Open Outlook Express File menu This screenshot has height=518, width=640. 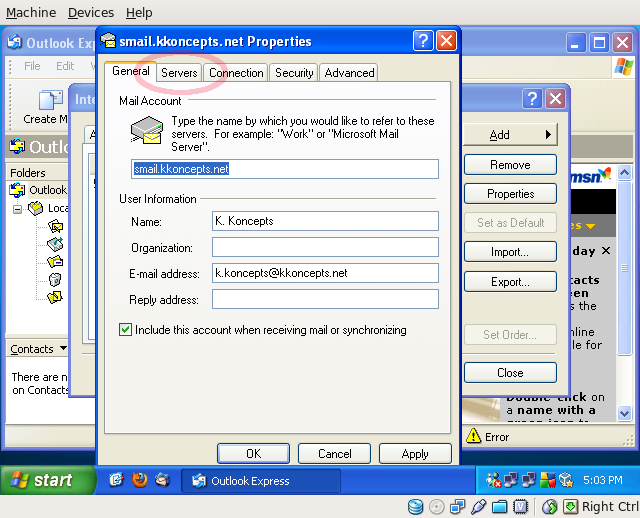pyautogui.click(x=32, y=66)
